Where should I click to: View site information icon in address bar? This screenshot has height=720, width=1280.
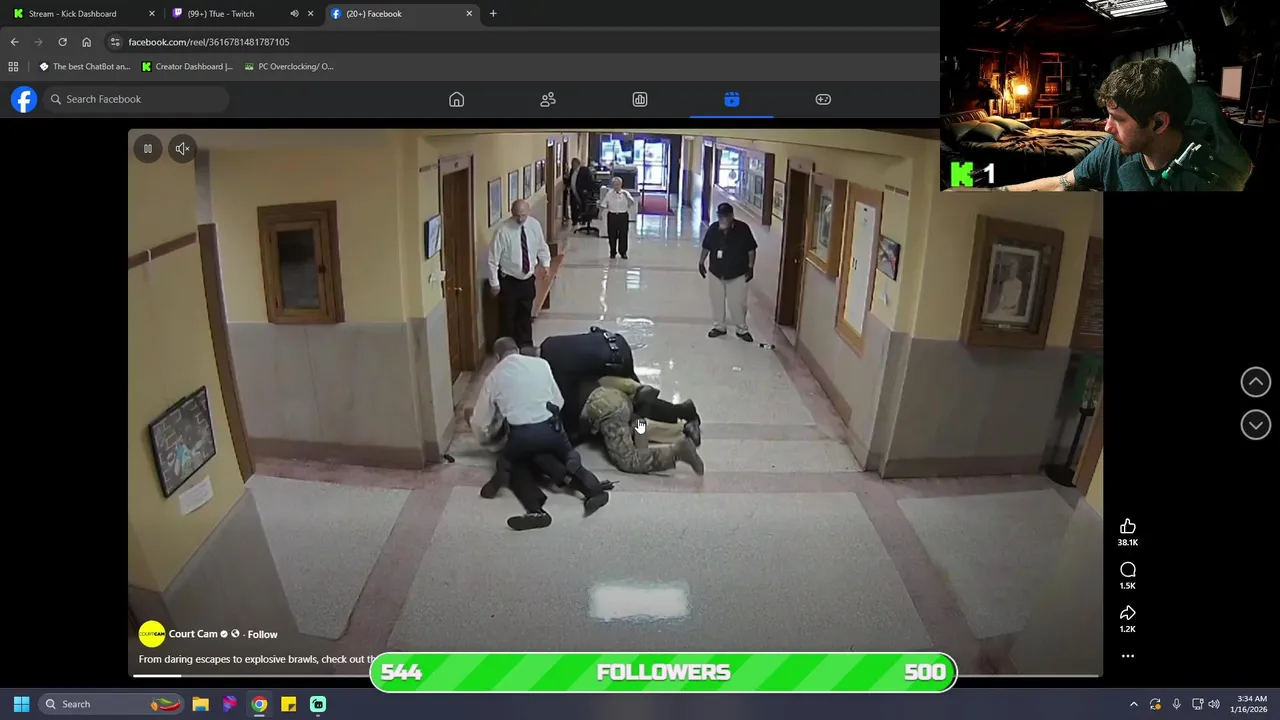point(115,42)
